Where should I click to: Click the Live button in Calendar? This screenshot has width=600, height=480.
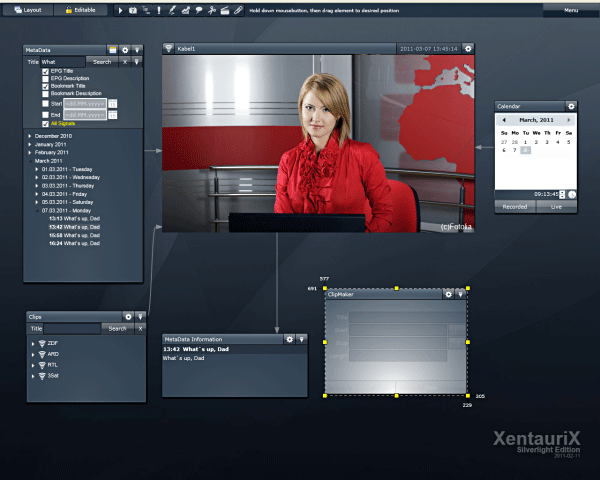coord(555,207)
